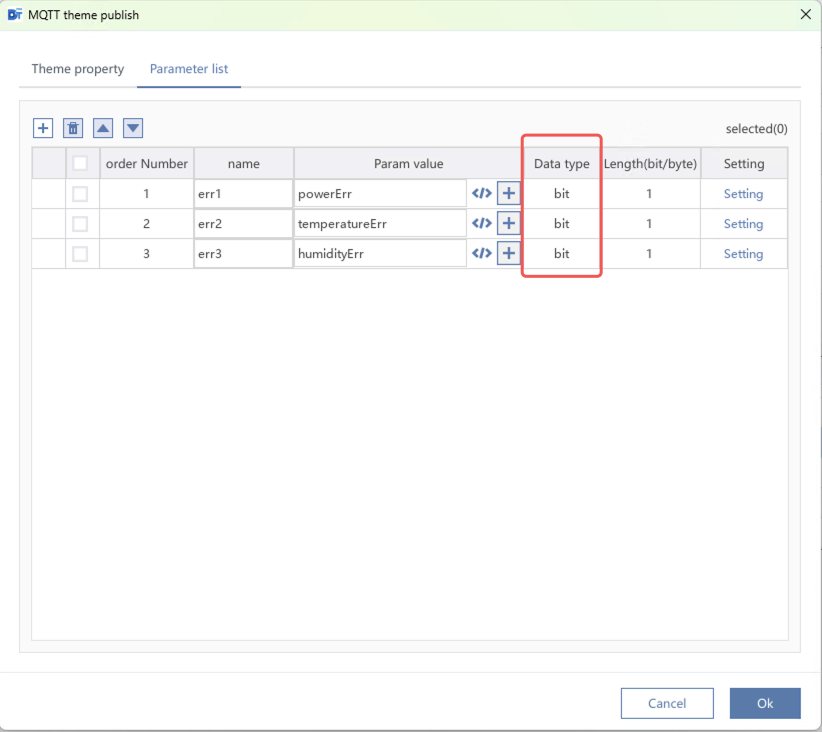Open Setting link for err2 row
This screenshot has height=732, width=822.
743,224
